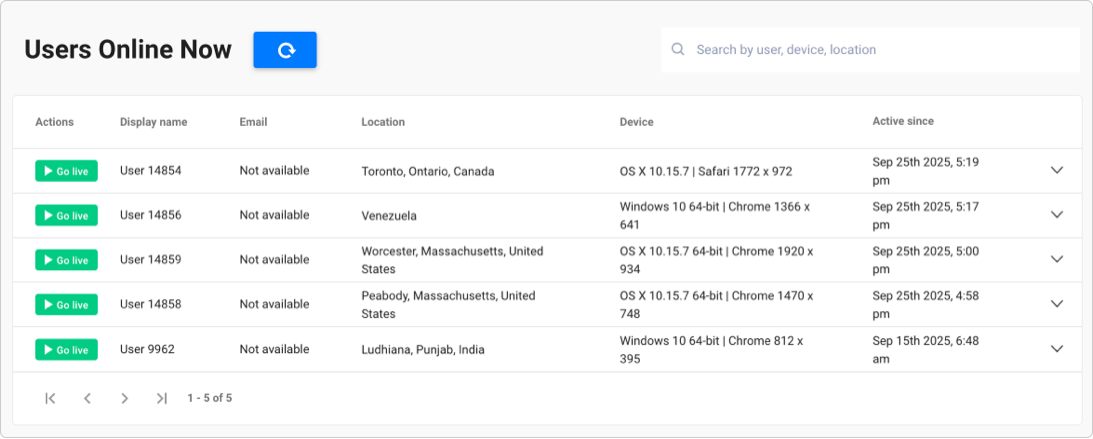
Task: Go to the first page
Action: click(x=50, y=399)
